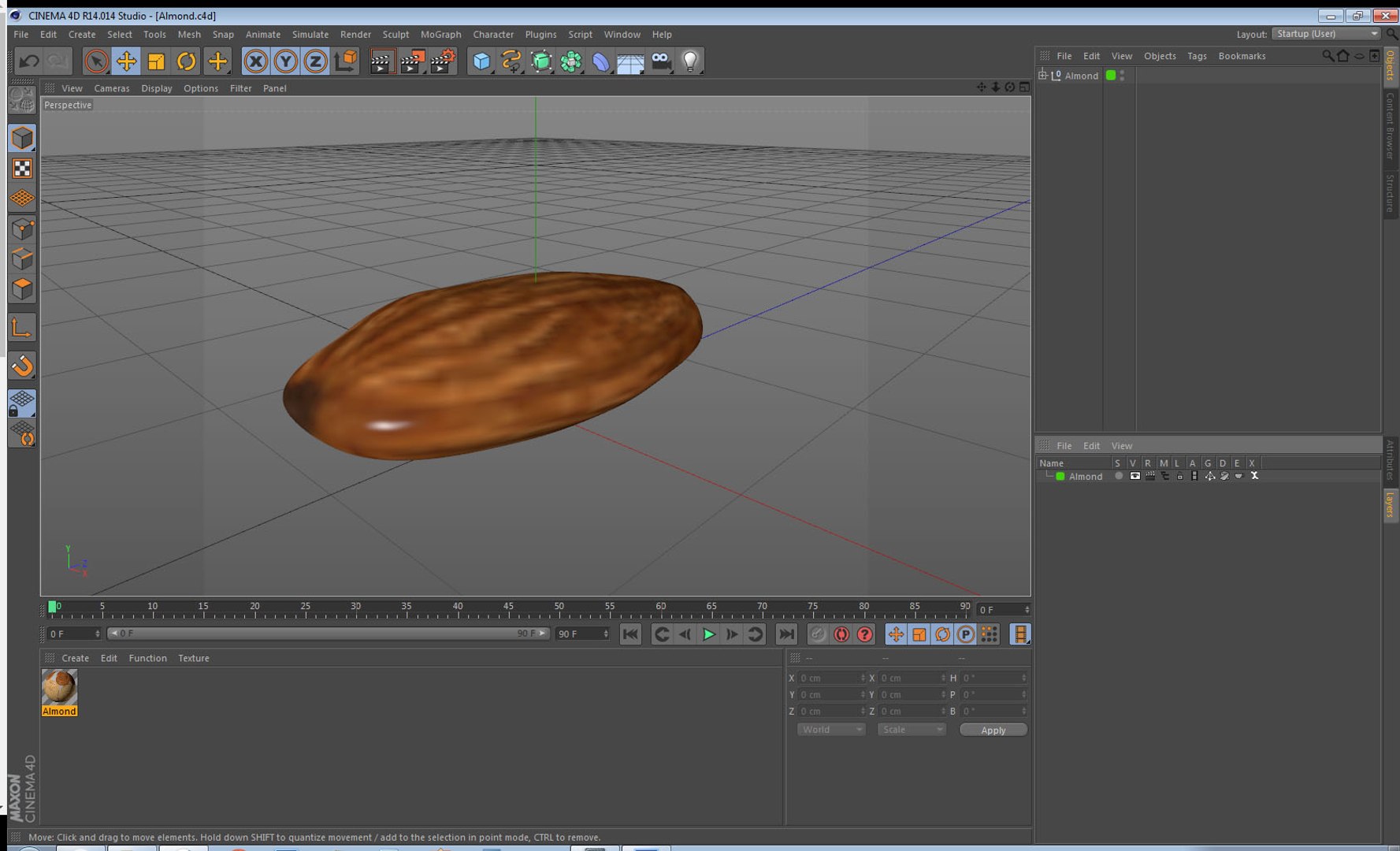The image size is (1400, 851).
Task: Enable Axis mode L-shaped icon
Action: 22,327
